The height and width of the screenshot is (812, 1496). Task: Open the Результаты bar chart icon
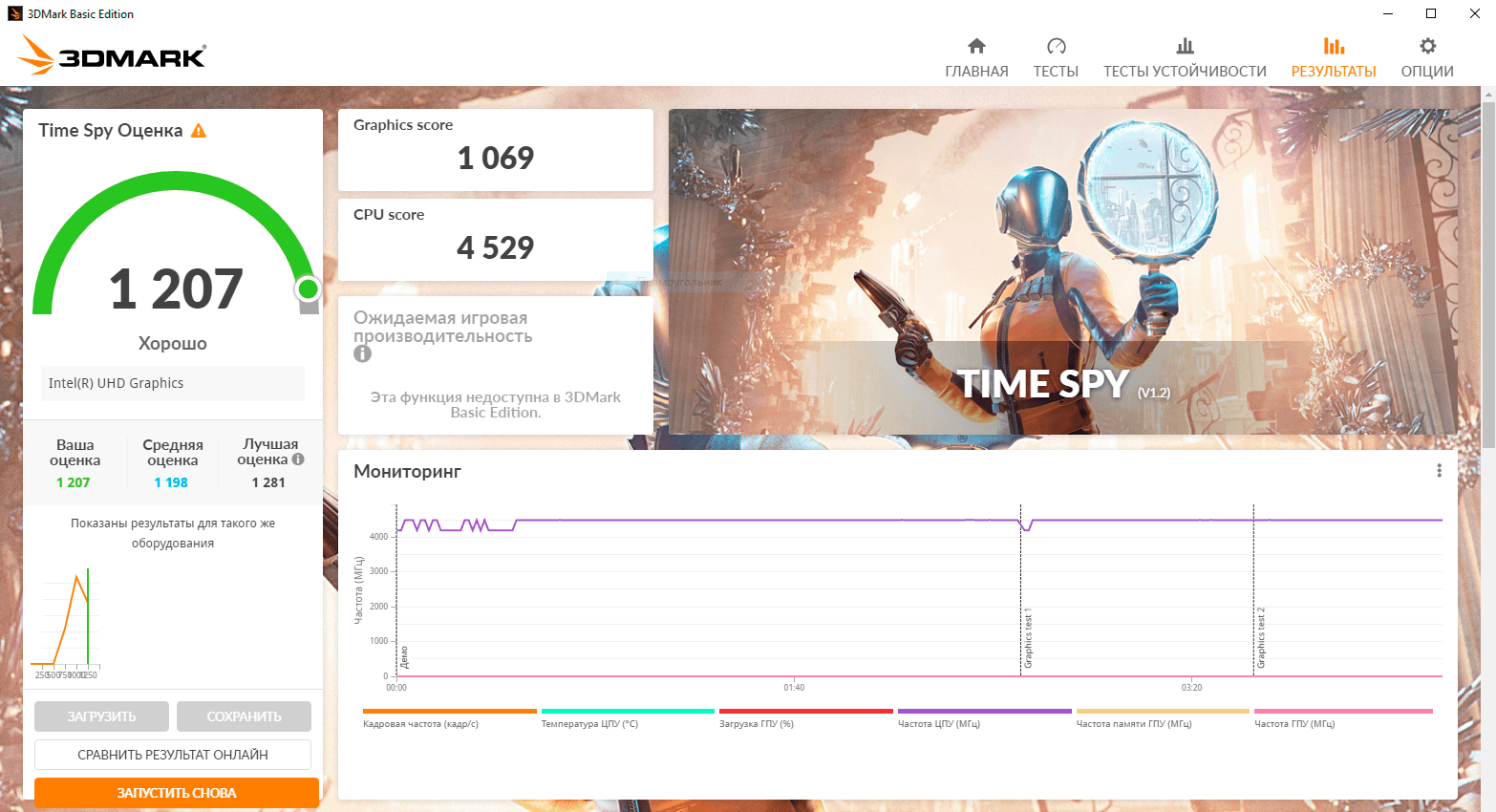tap(1334, 46)
